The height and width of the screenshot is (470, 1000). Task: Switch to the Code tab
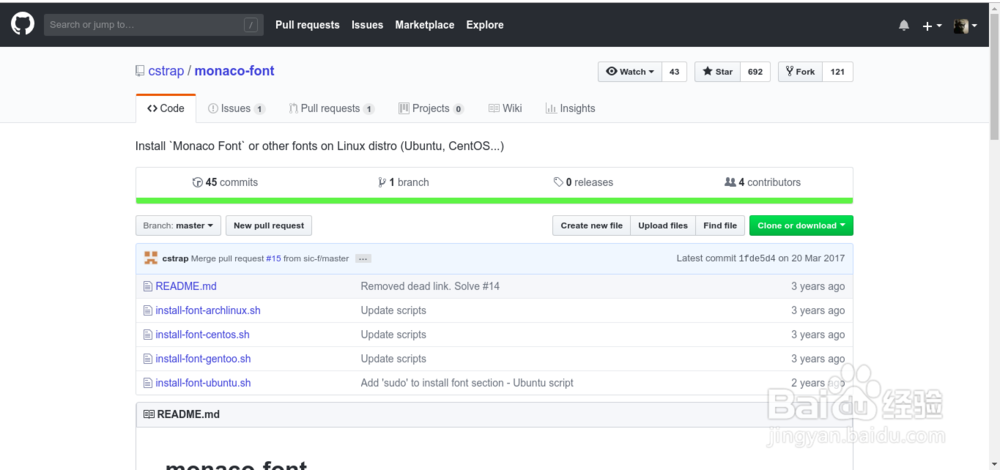[x=166, y=108]
